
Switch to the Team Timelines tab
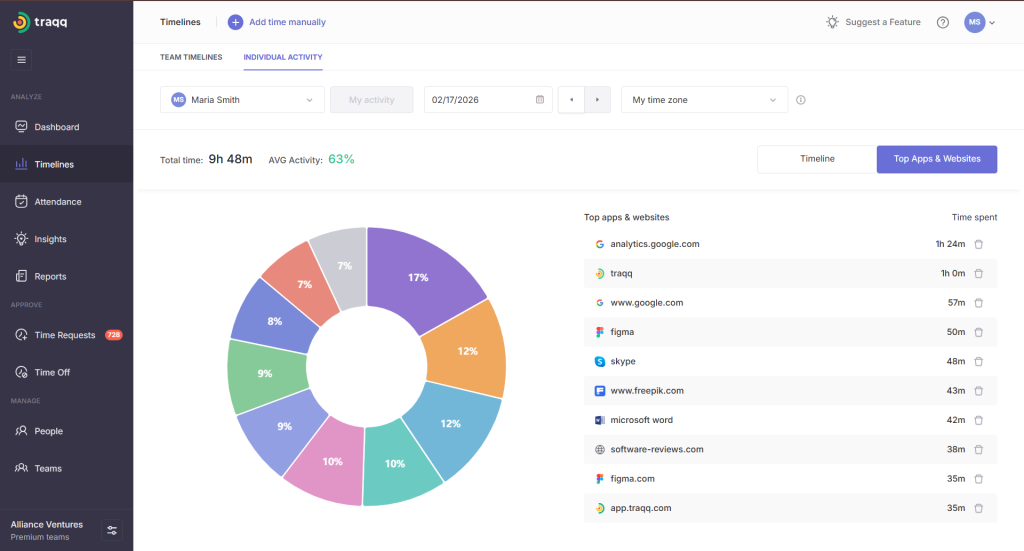coord(191,57)
